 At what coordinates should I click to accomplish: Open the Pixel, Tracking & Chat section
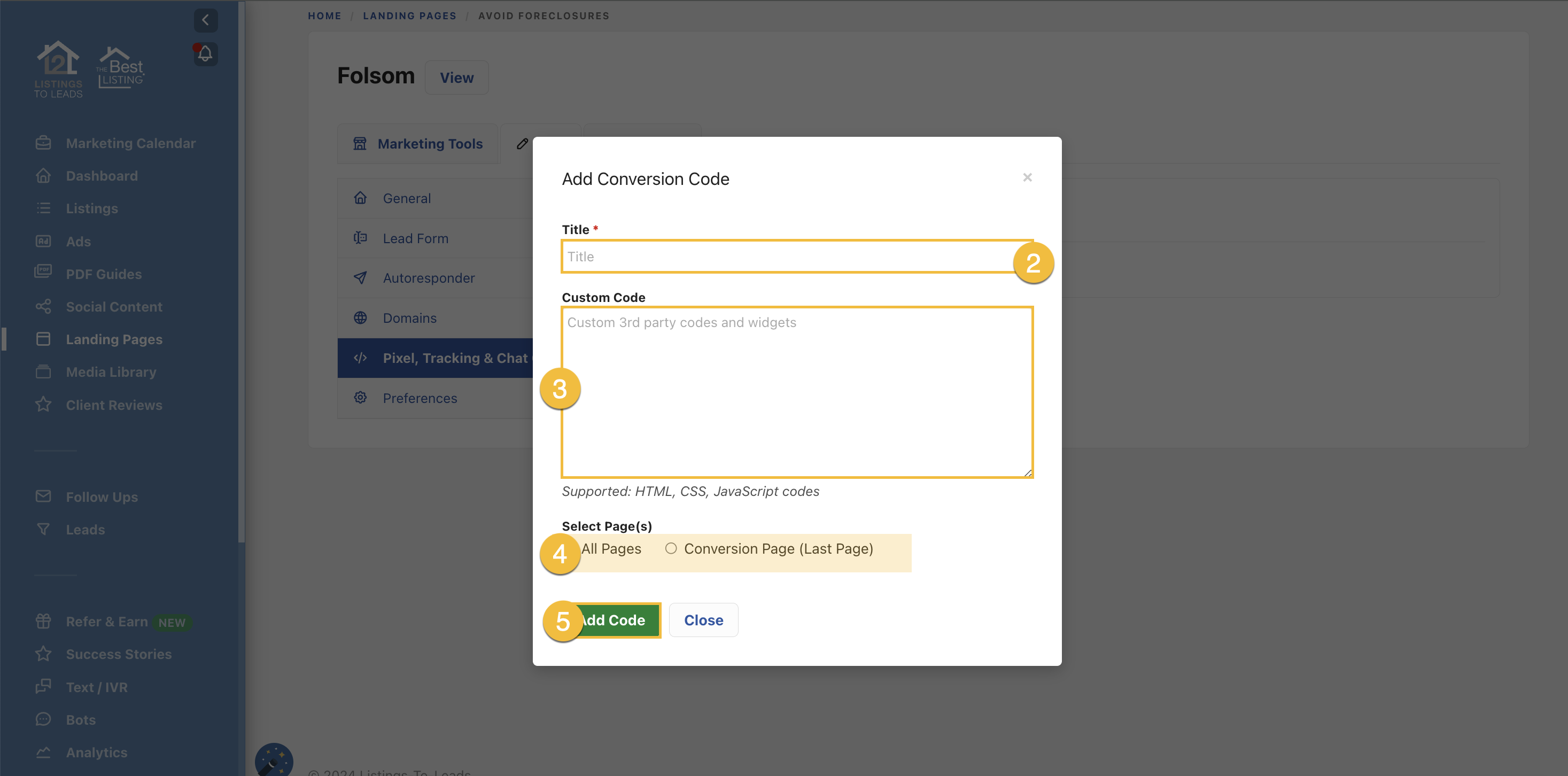[x=455, y=359]
